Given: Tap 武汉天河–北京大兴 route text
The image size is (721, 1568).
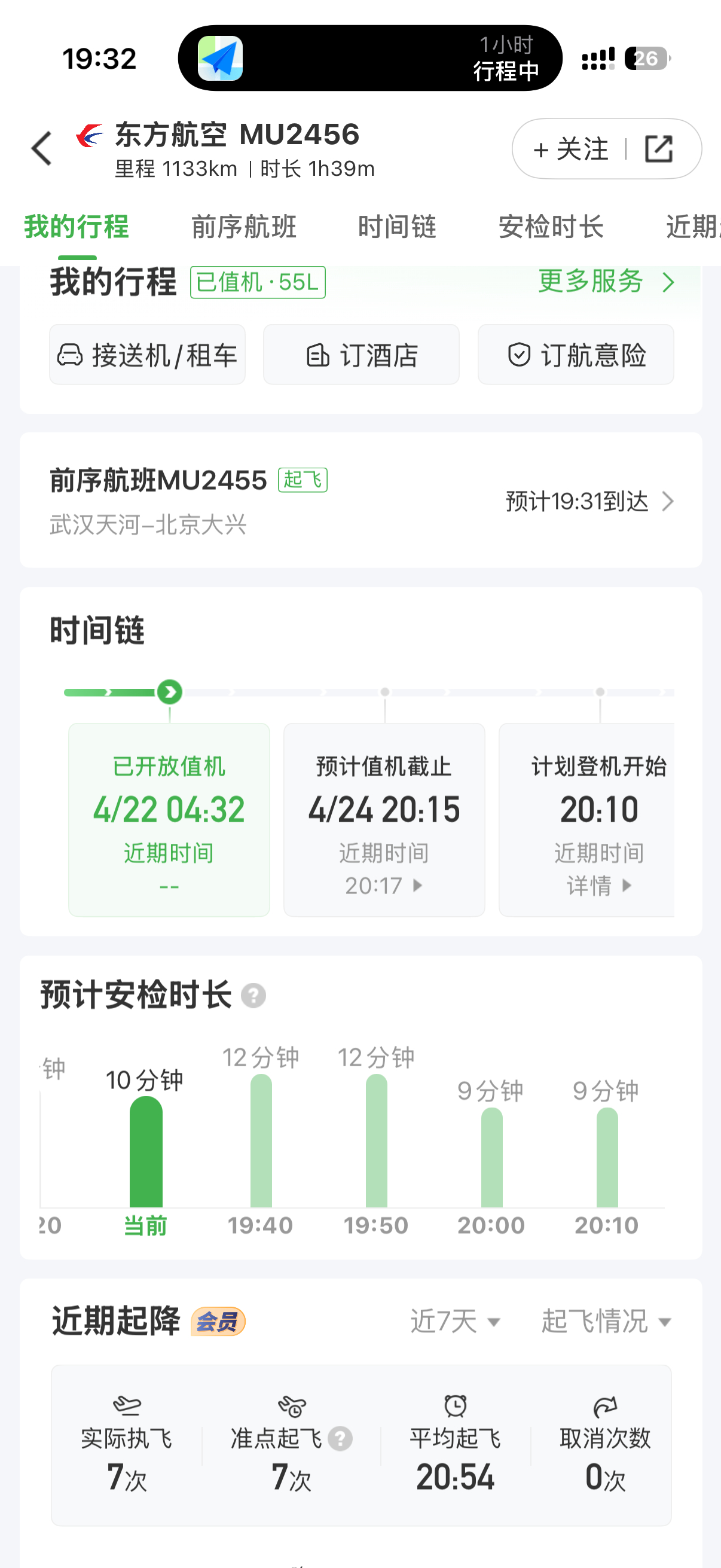Looking at the screenshot, I should click(x=148, y=524).
